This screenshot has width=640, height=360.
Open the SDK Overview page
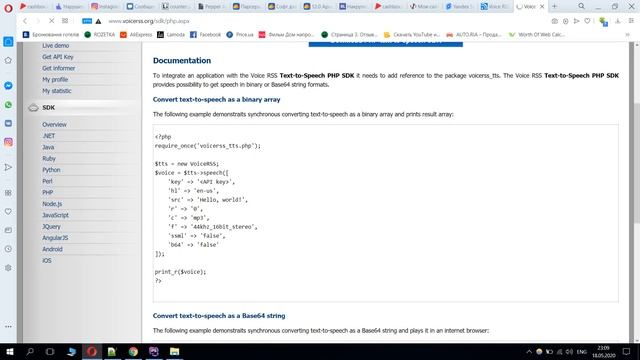tap(54, 124)
